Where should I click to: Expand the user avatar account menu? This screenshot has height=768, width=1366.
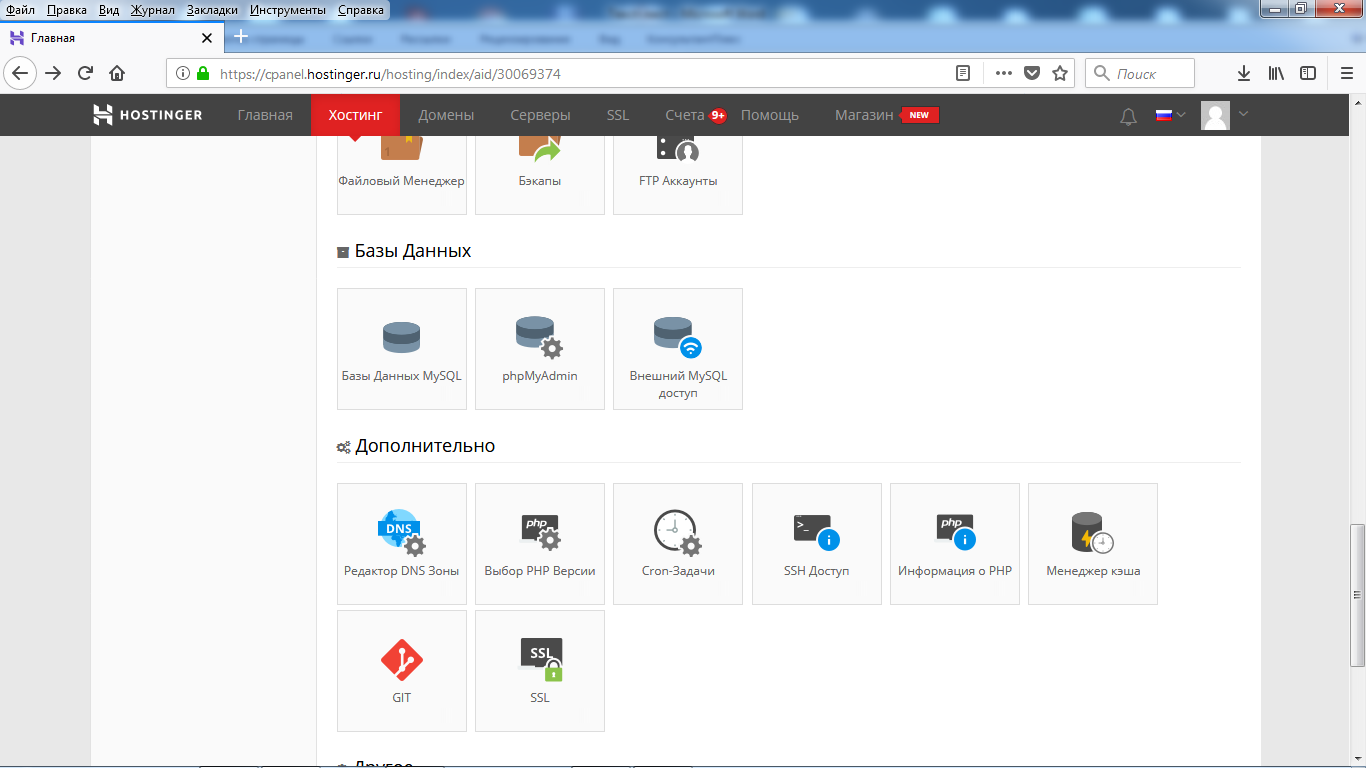(x=1225, y=115)
